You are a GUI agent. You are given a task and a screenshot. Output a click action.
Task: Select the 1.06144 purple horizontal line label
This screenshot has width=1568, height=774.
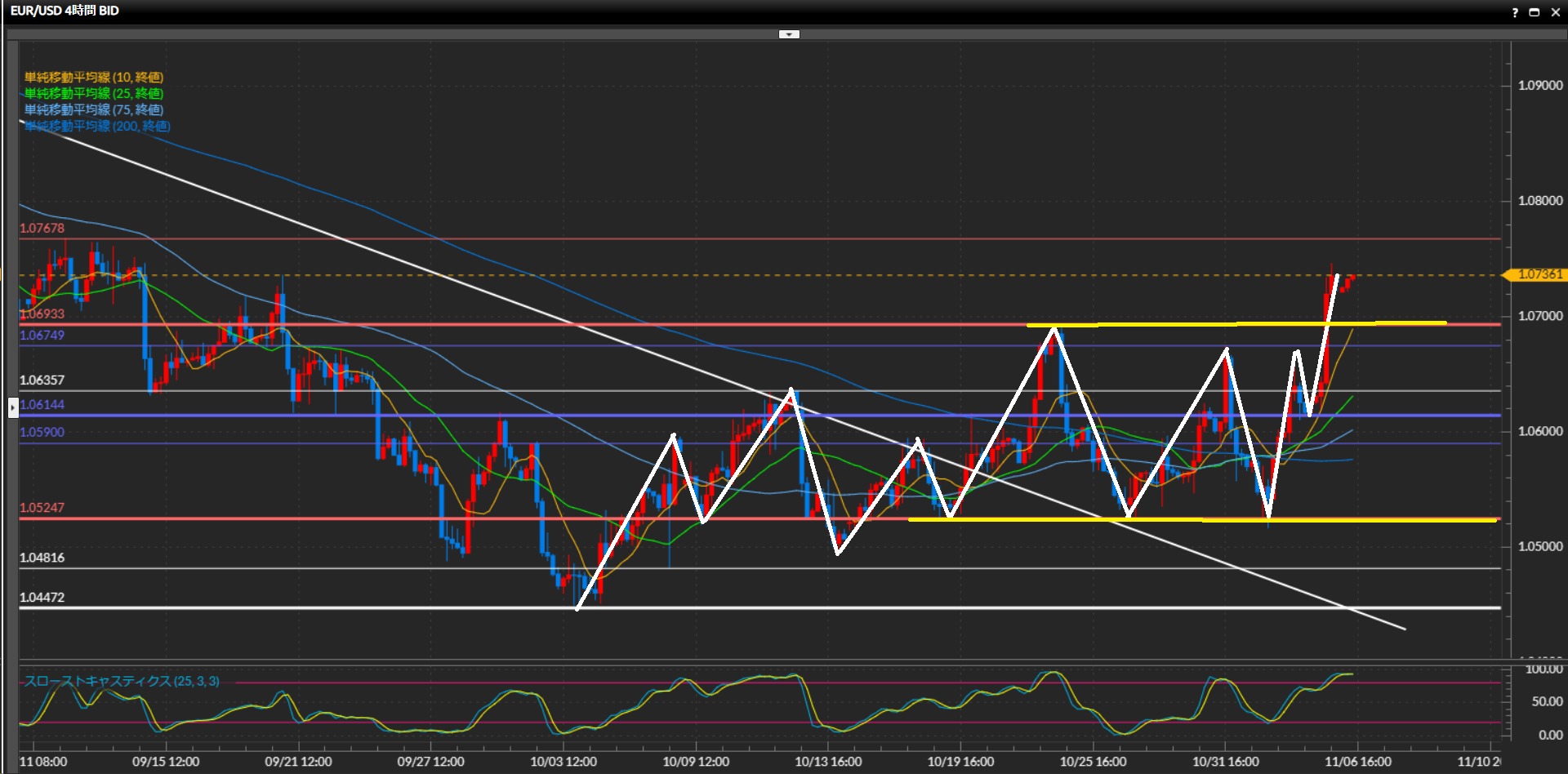[42, 404]
